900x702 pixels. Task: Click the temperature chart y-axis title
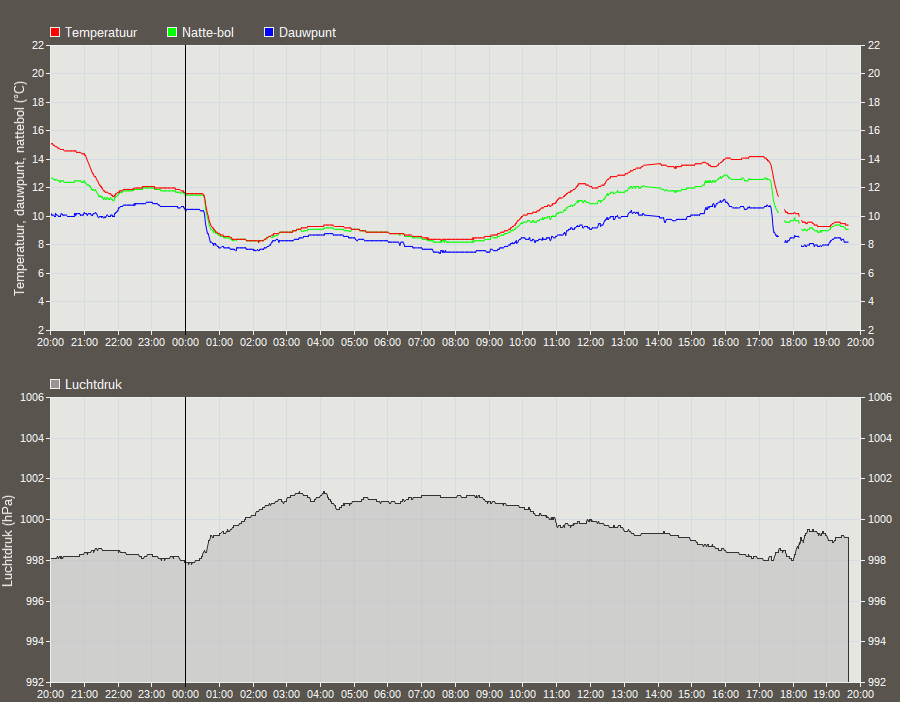point(19,188)
